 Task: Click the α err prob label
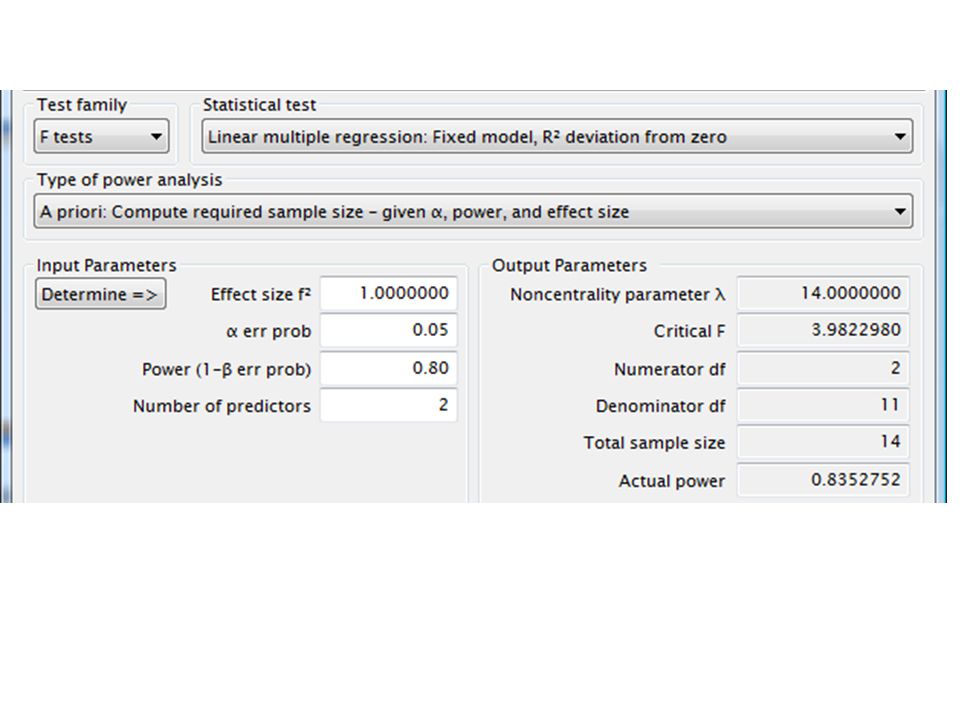coord(268,331)
